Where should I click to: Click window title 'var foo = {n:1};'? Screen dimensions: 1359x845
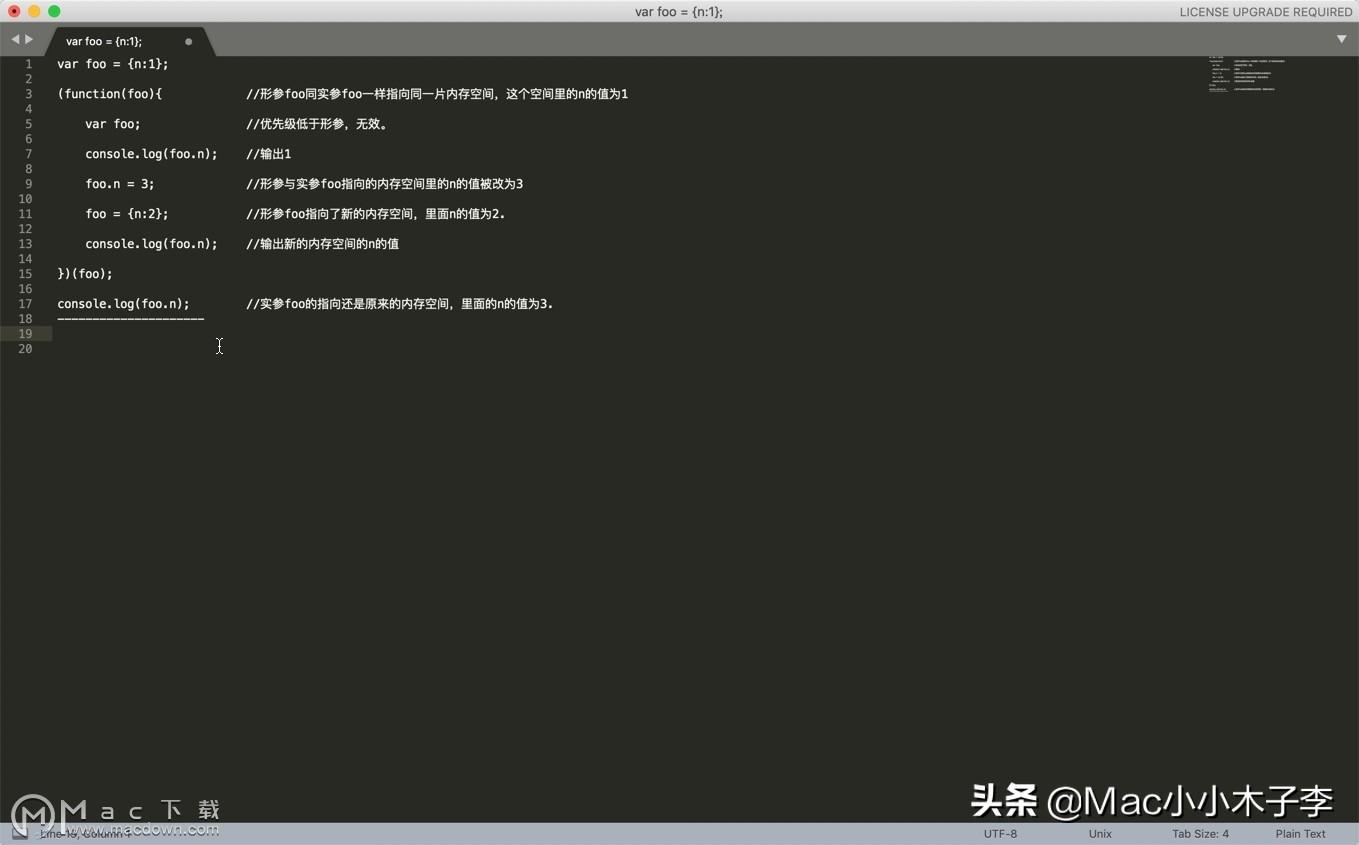679,12
